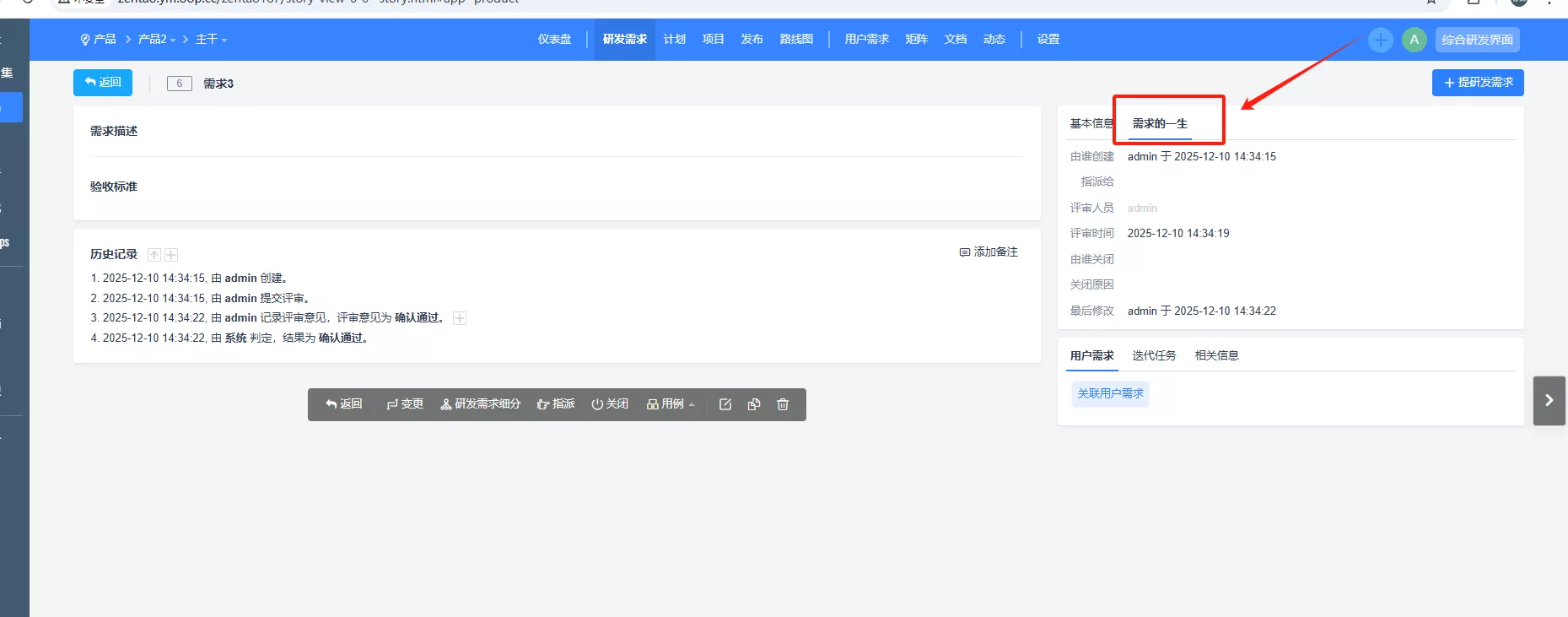Click 关联用户需求 link button

1110,393
